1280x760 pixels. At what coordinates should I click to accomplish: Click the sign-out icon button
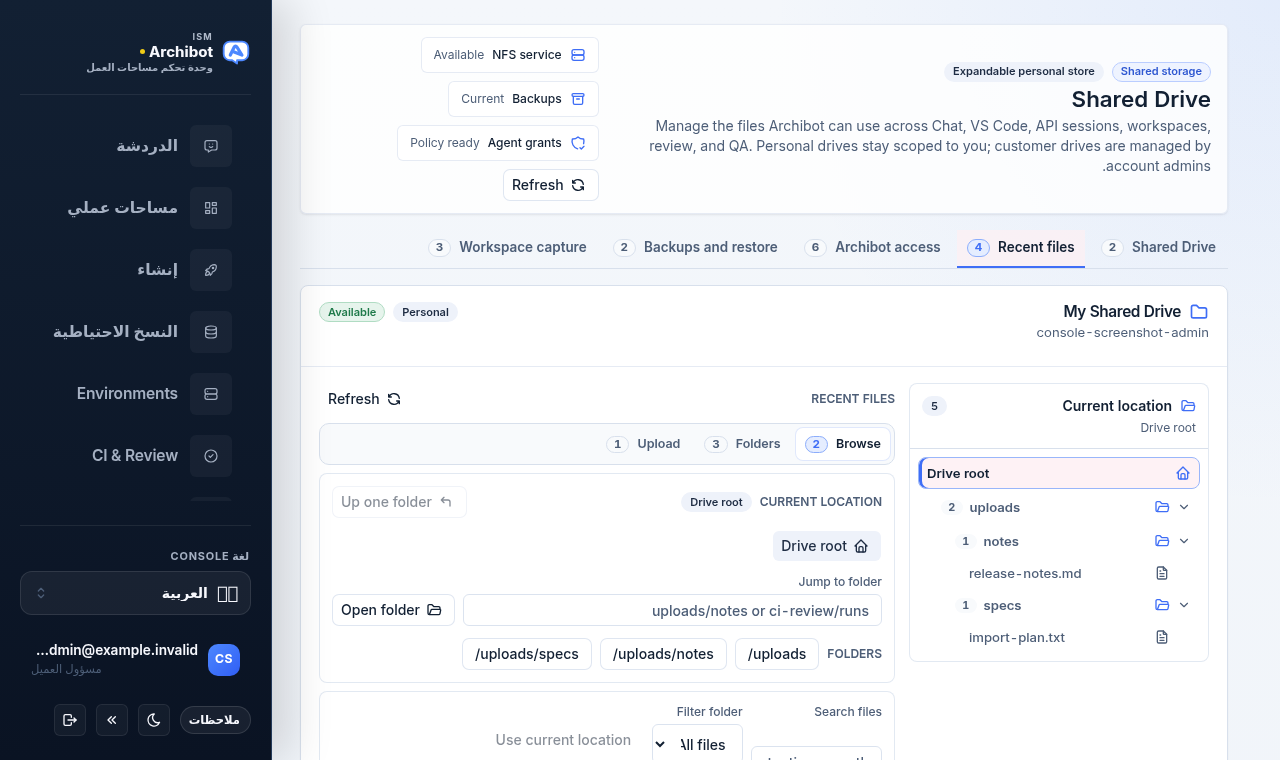coord(70,720)
